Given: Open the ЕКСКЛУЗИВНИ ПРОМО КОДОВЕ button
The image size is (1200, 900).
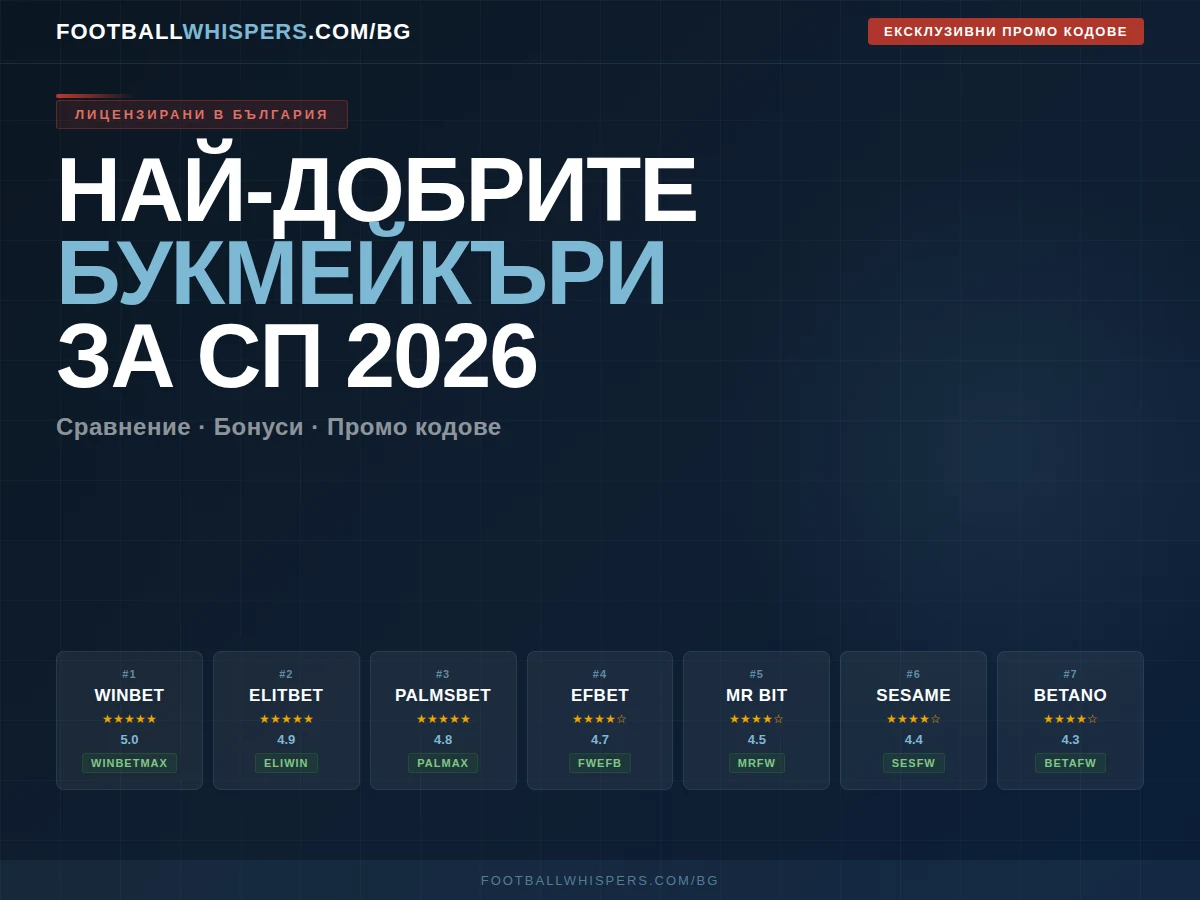Looking at the screenshot, I should 1006,31.
